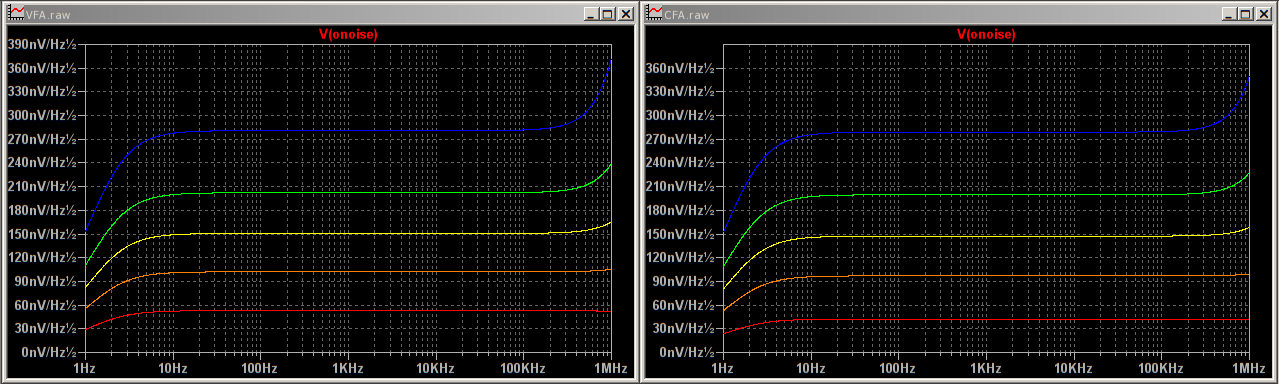The height and width of the screenshot is (384, 1279).
Task: Click the 300nV/Hz½ axis label in VFA.raw
Action: (41, 115)
